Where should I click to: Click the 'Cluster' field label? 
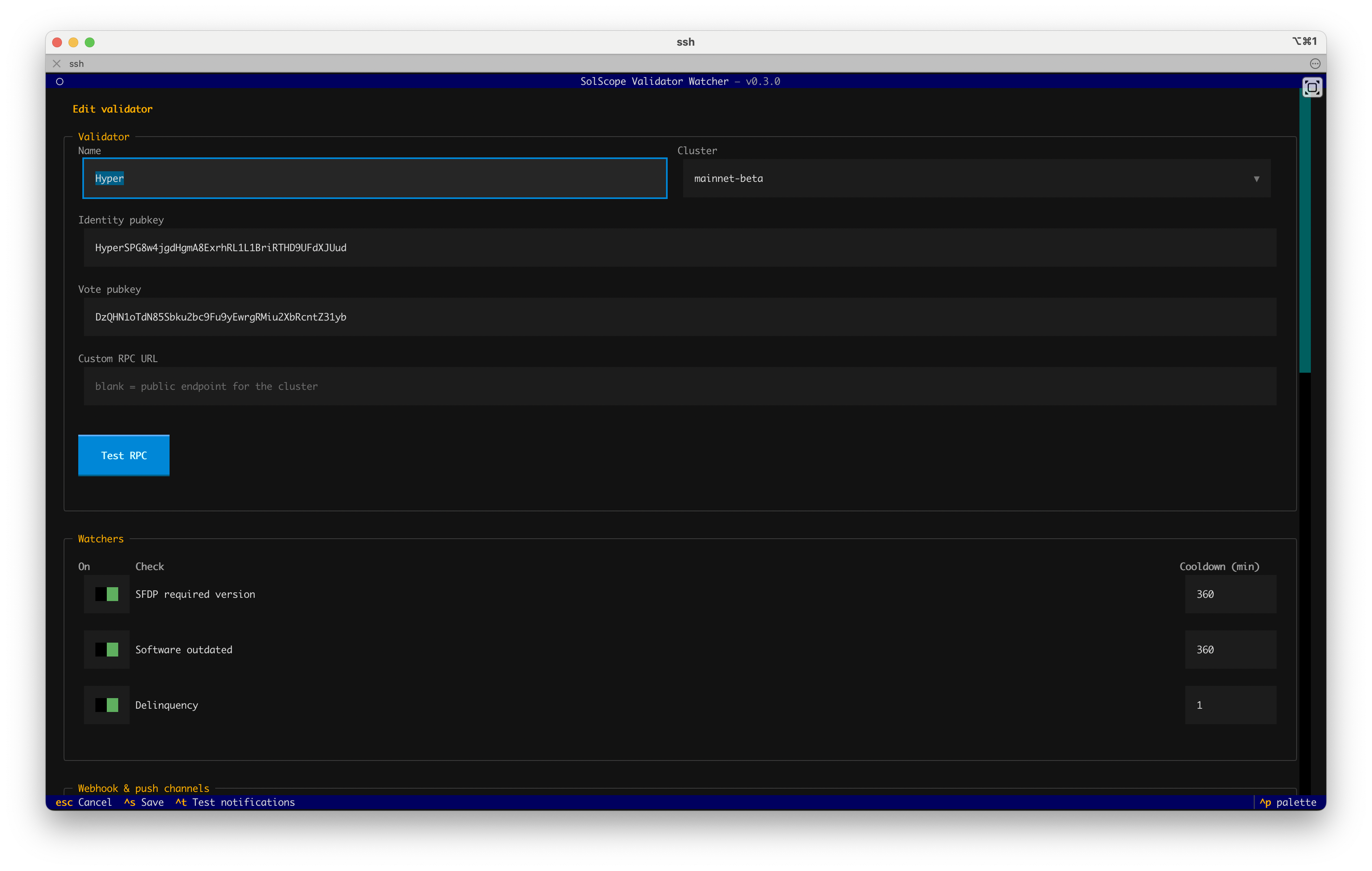point(697,150)
